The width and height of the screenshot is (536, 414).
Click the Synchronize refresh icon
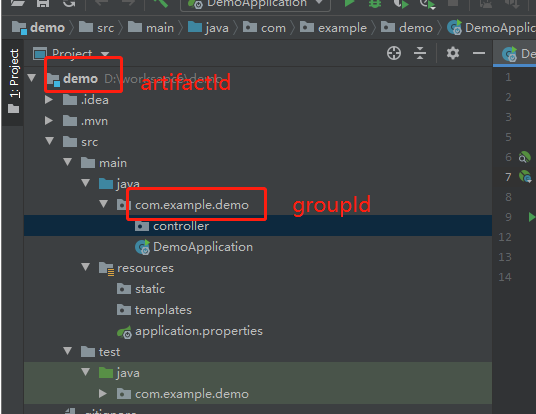tap(69, 3)
